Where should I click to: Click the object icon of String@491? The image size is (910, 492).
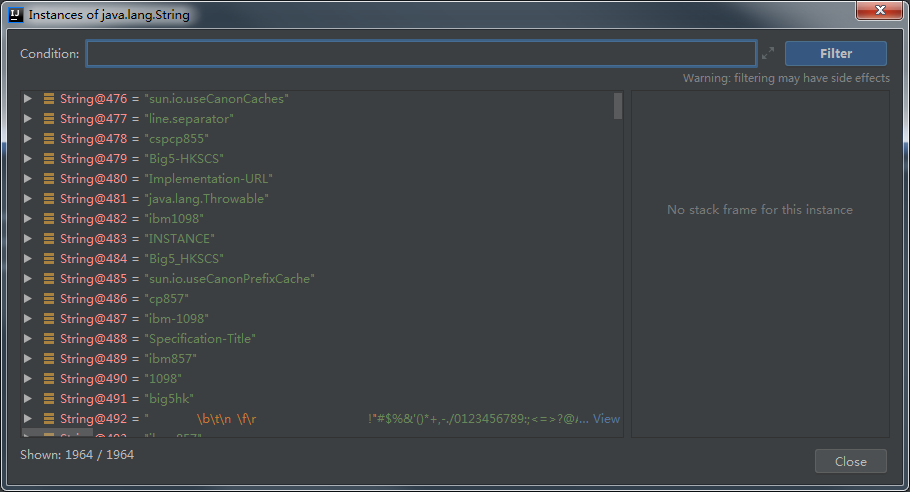coord(49,399)
